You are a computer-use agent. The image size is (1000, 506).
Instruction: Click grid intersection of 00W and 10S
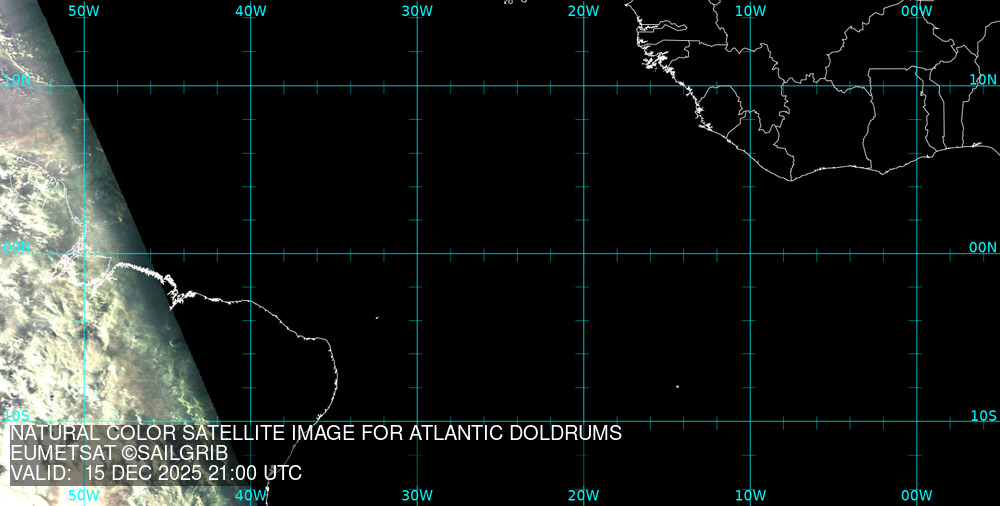click(916, 421)
